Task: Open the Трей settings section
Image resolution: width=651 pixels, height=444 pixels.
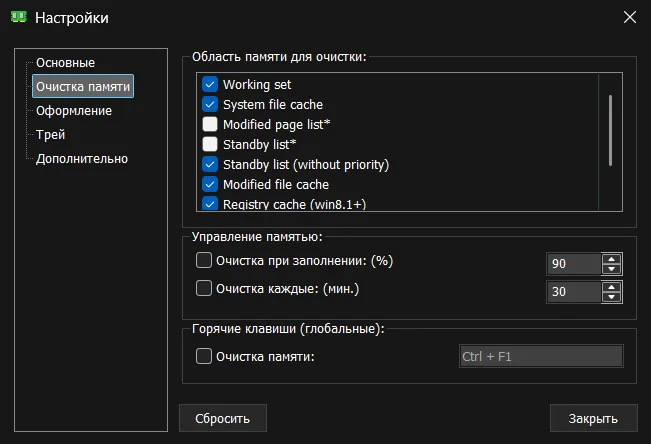Action: coord(51,135)
